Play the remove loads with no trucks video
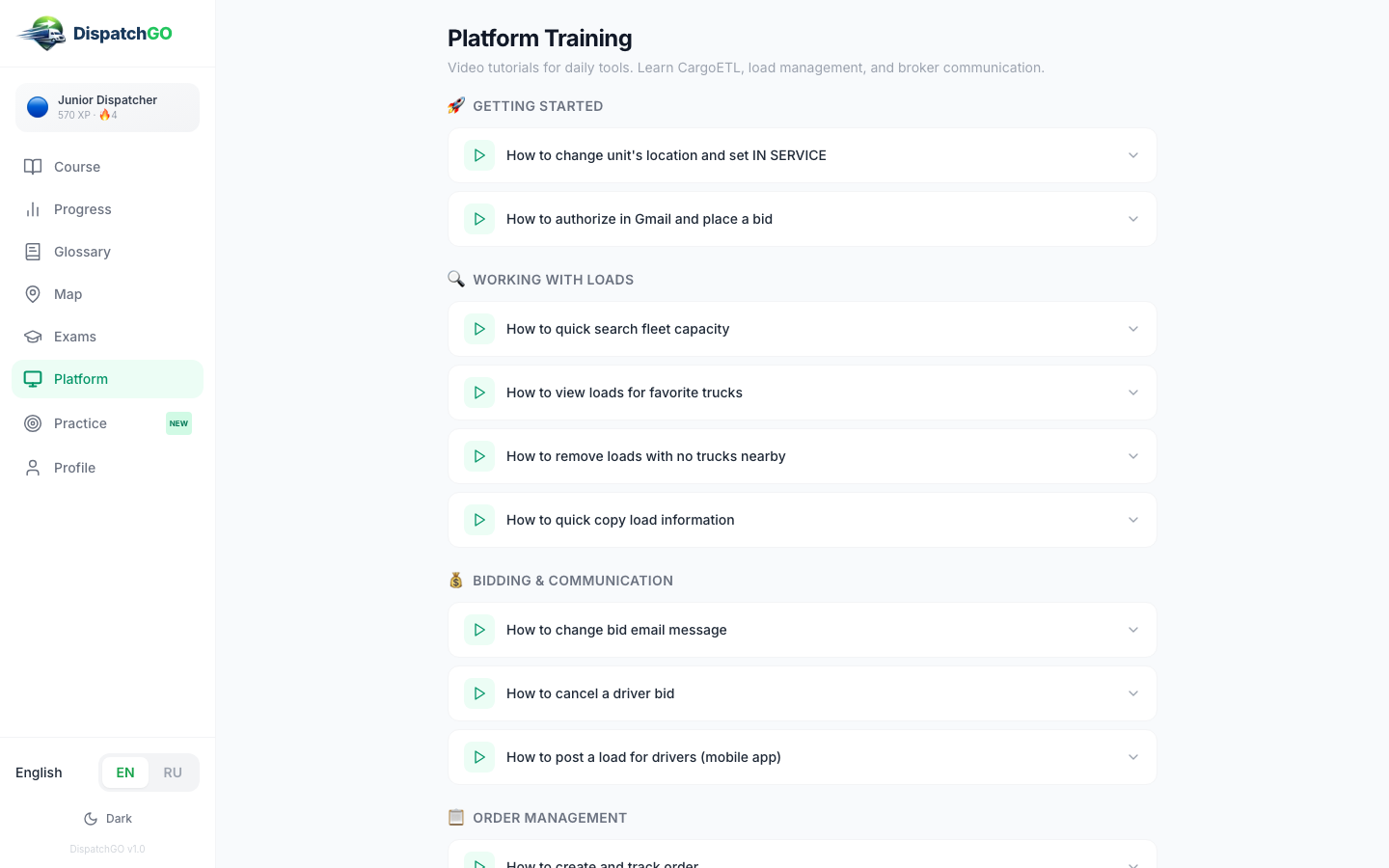 [479, 456]
